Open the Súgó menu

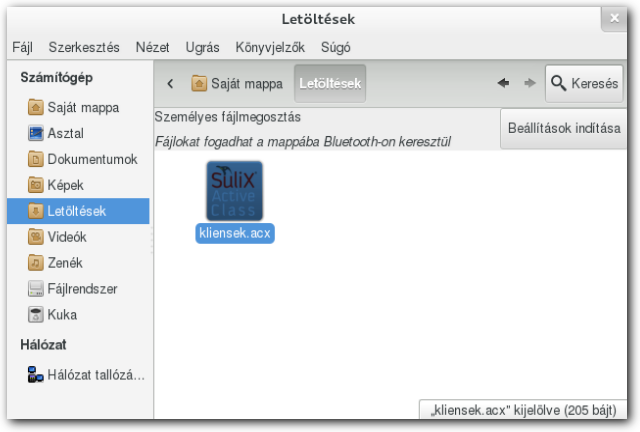336,47
